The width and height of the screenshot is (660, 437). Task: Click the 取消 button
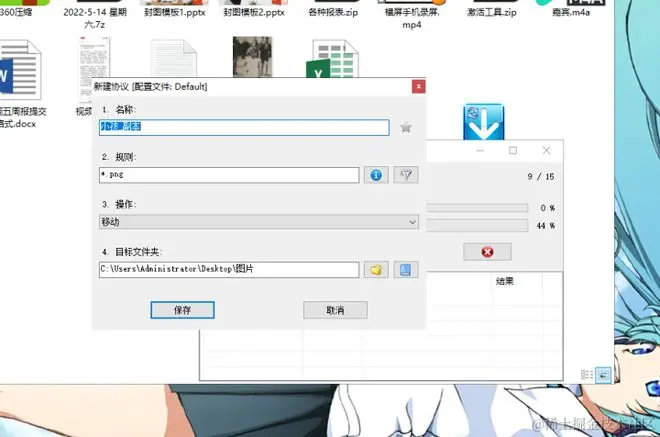335,310
